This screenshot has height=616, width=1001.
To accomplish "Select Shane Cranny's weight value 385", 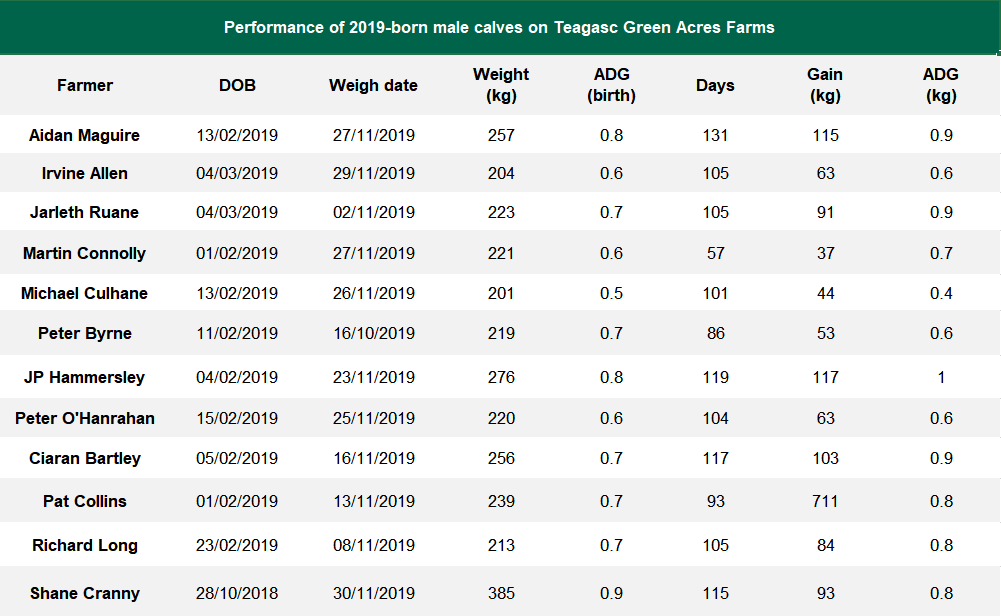I will pos(501,593).
